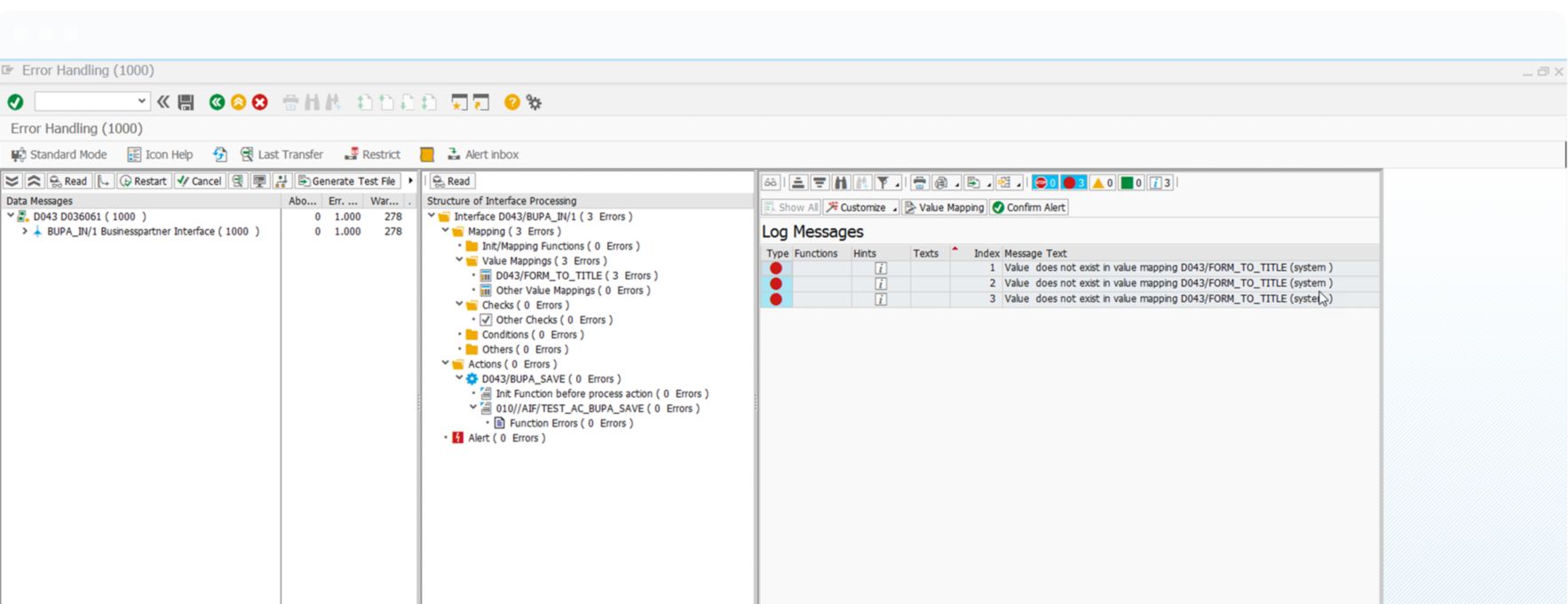Image resolution: width=1568 pixels, height=604 pixels.
Task: Click the Alert inbox button
Action: tap(482, 155)
